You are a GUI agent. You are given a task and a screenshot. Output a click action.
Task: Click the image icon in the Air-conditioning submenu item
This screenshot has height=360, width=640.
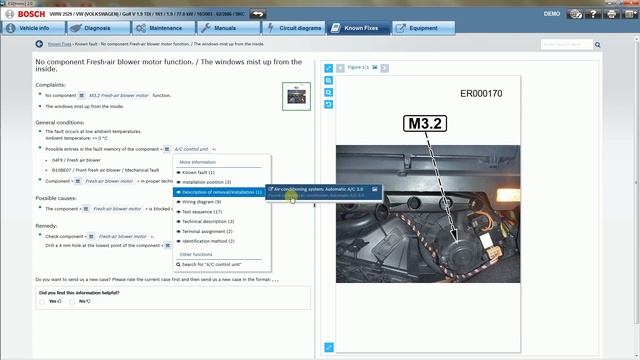click(375, 189)
